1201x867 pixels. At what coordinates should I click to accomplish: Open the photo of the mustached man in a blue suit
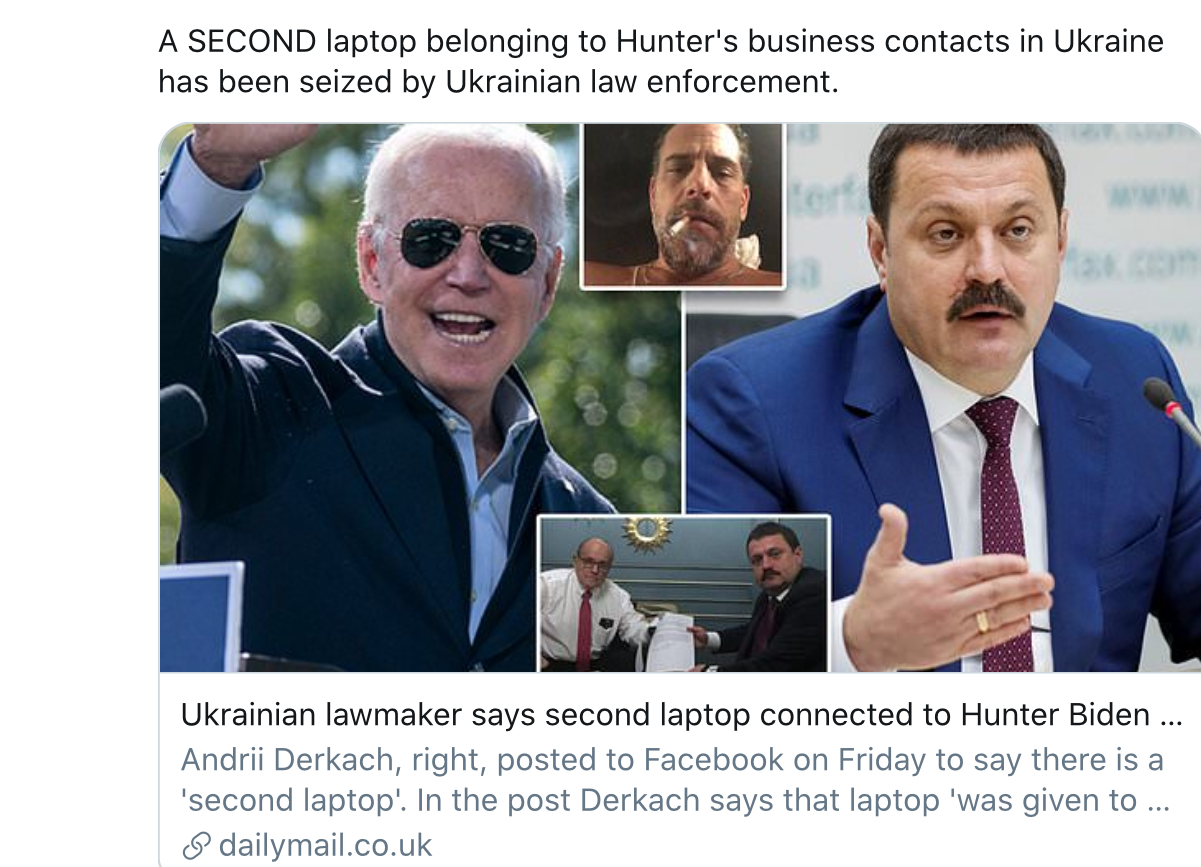coord(943,397)
